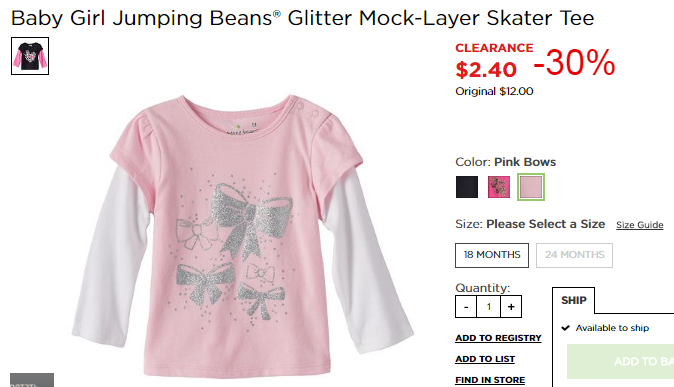Viewport: 674px width, 387px height.
Task: Click the main pink tee product image
Action: 243,234
